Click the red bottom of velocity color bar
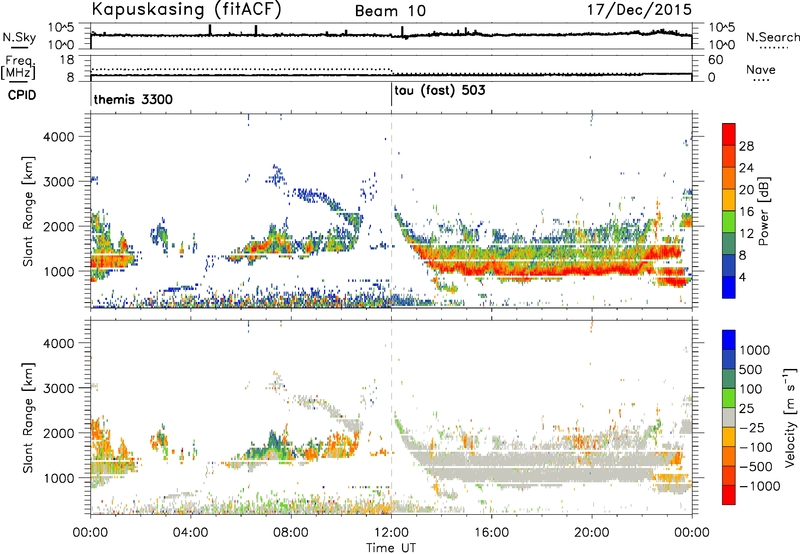The width and height of the screenshot is (800, 554). coord(729,495)
